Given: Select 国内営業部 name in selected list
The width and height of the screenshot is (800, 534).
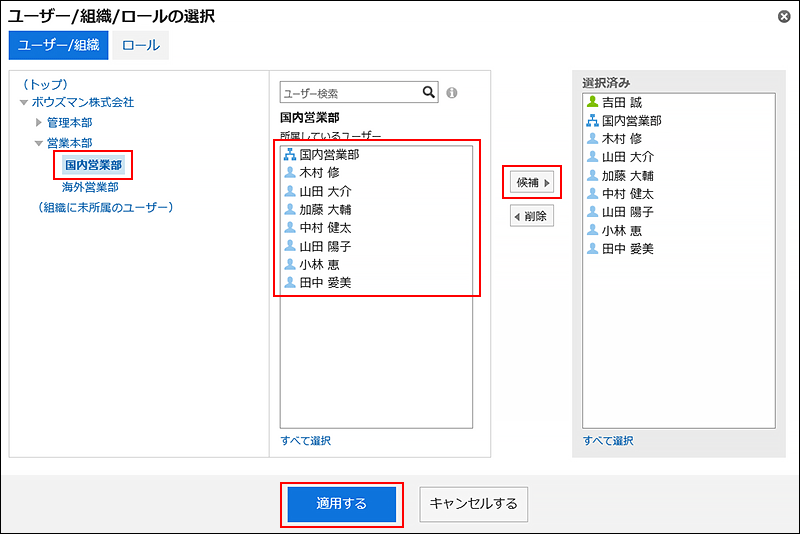Looking at the screenshot, I should (632, 120).
